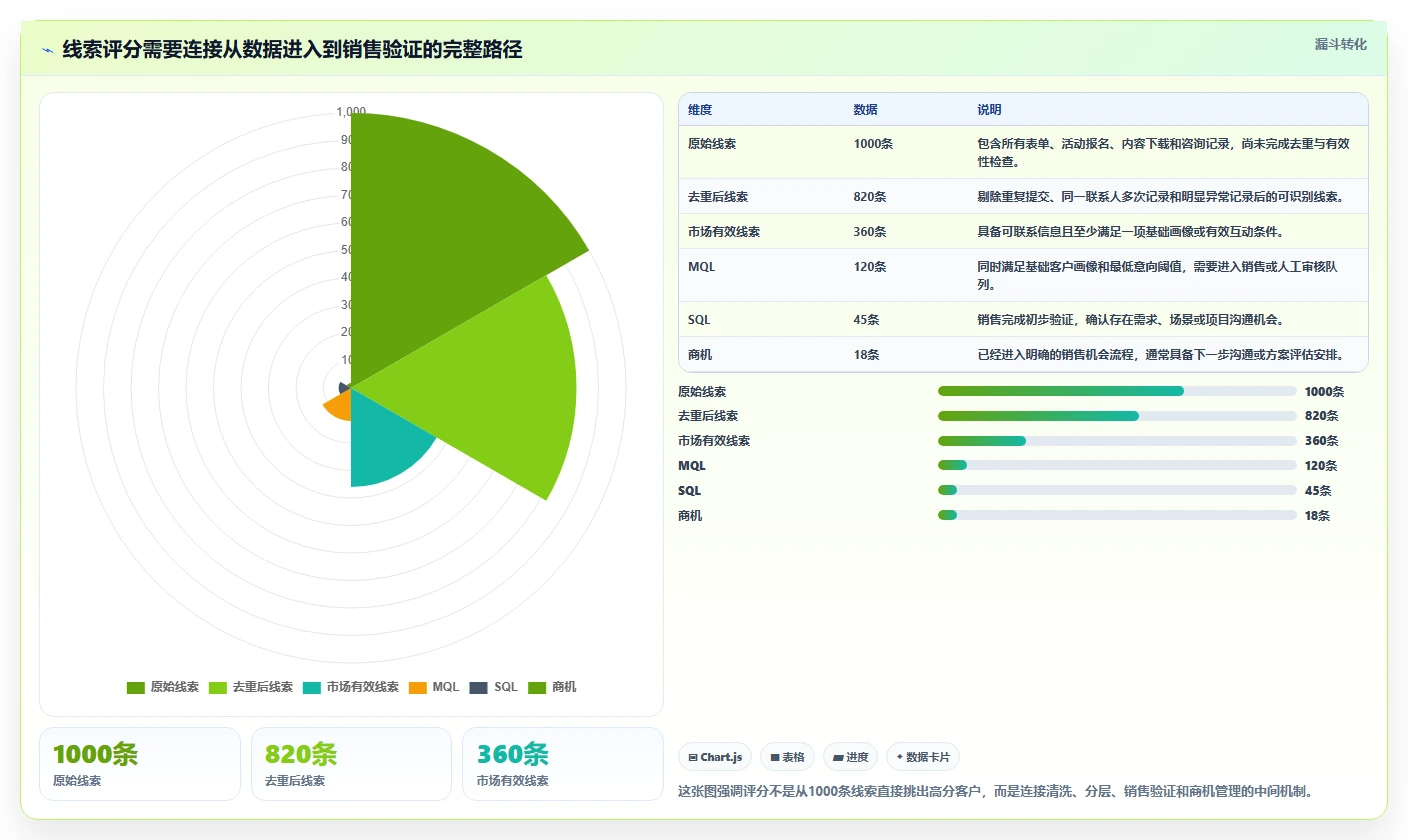The width and height of the screenshot is (1408, 840).
Task: Click the 45条 value beside the progress bars
Action: [1318, 491]
